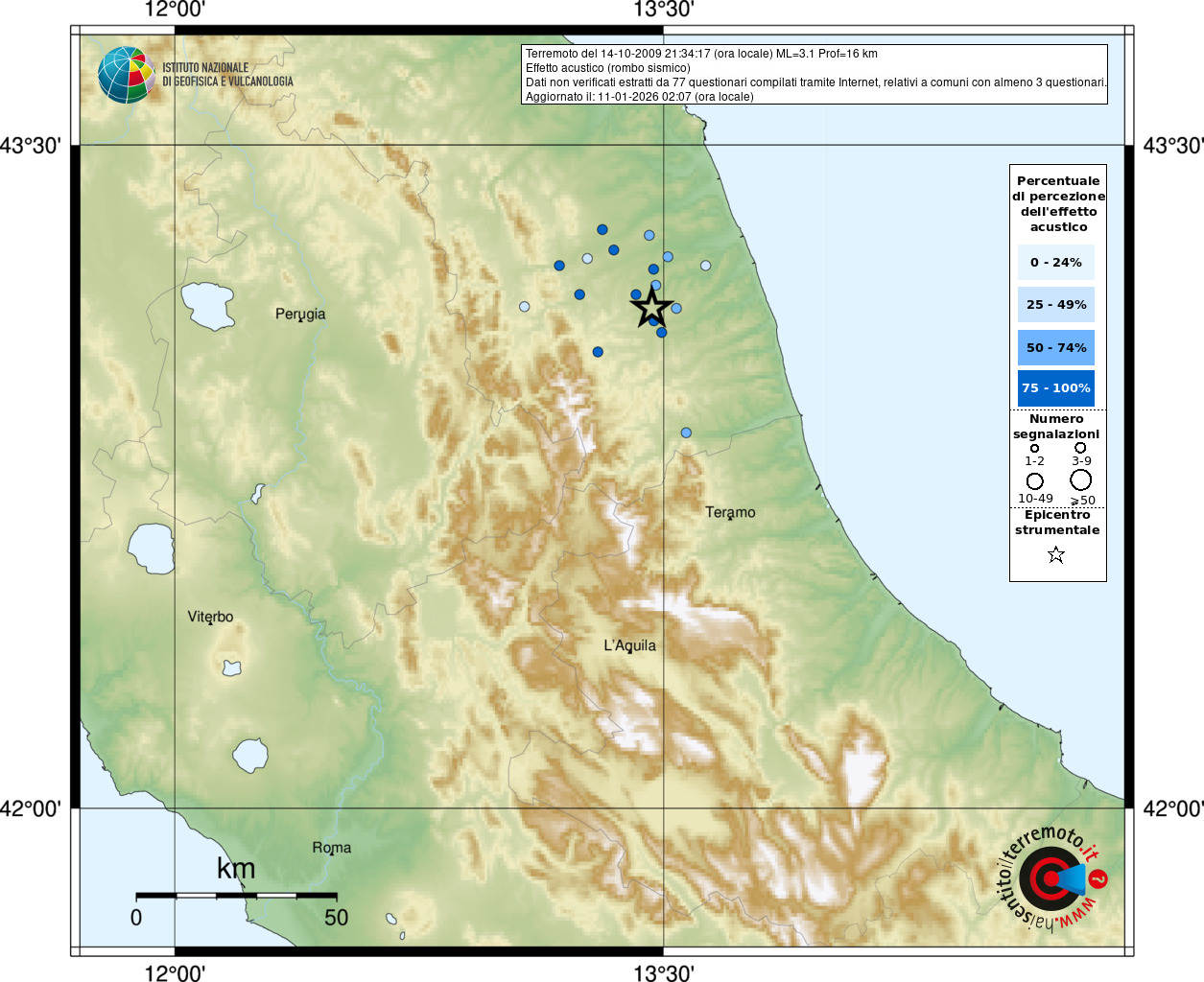Select the 75 - 100% legend swatch
The image size is (1204, 982).
point(1055,388)
